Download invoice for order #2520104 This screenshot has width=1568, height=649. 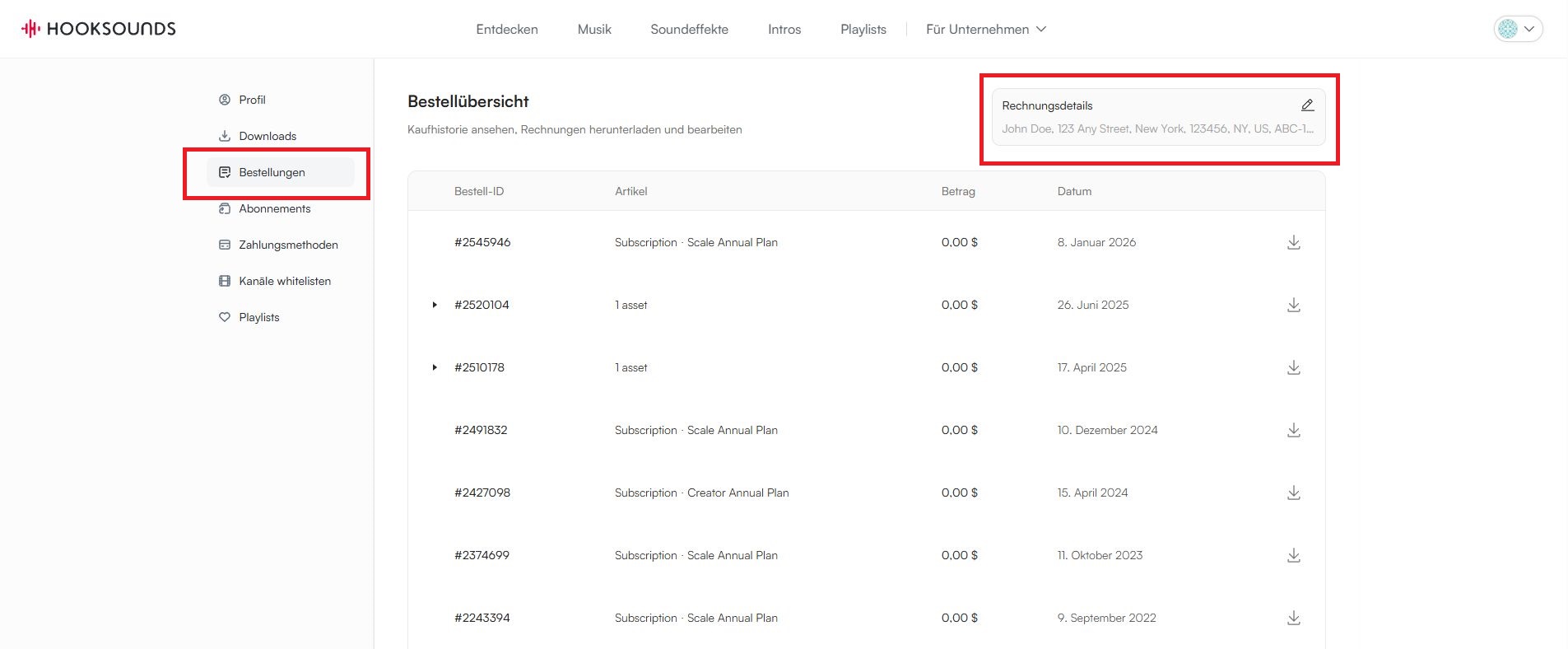[1293, 305]
